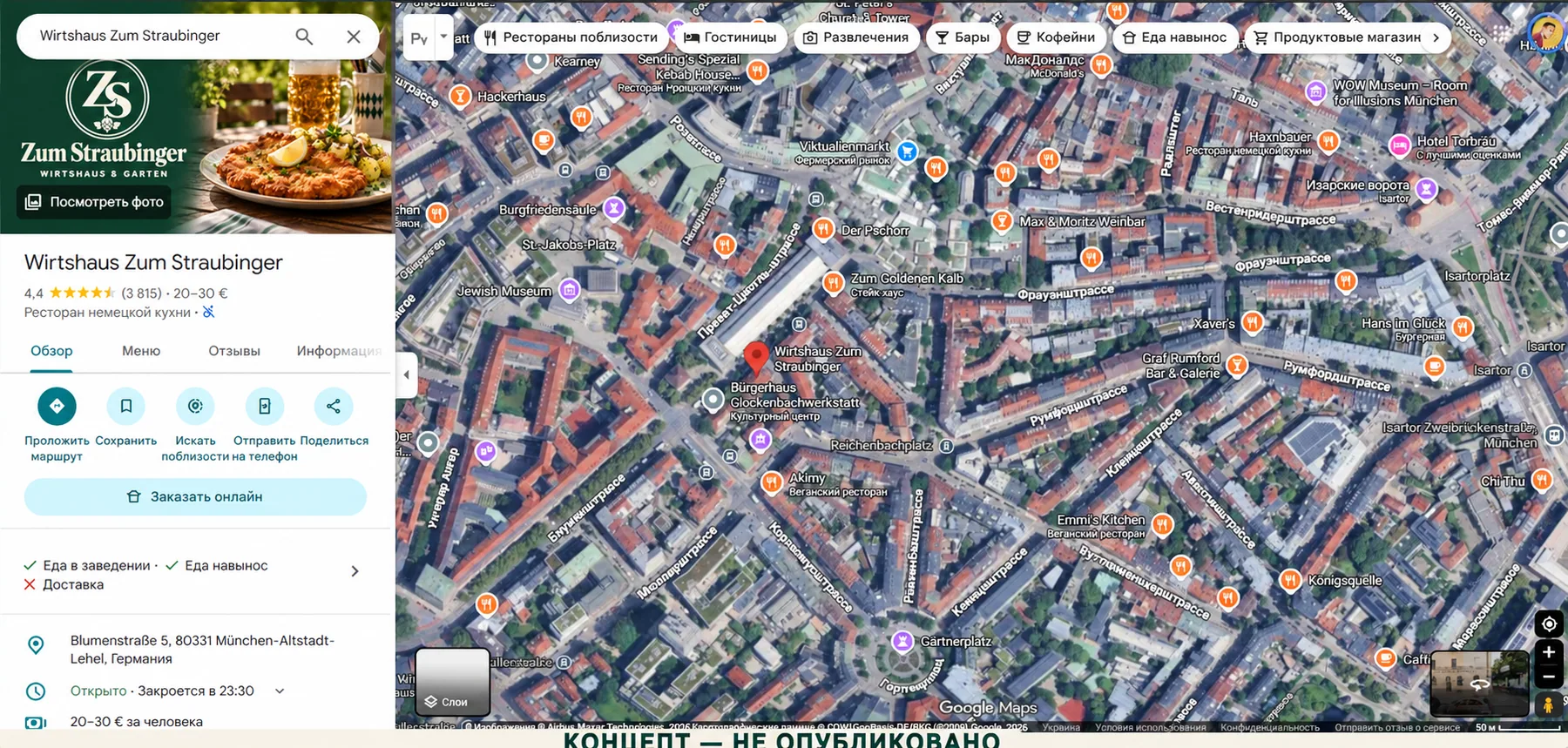Viewport: 1568px width, 748px height.
Task: Click the WOW Museum purple pin
Action: [x=1316, y=91]
